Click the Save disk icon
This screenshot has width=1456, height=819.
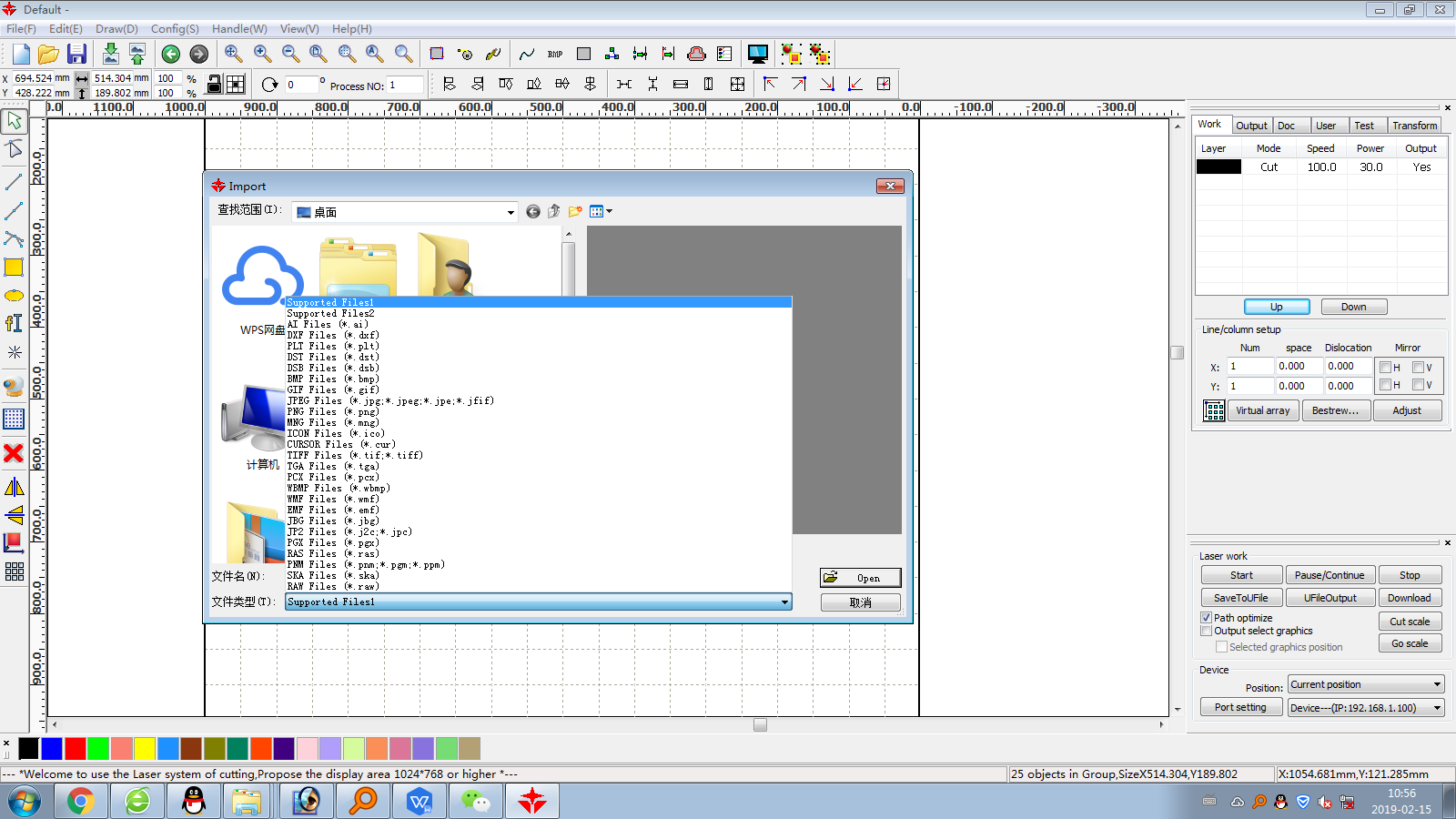pos(76,54)
